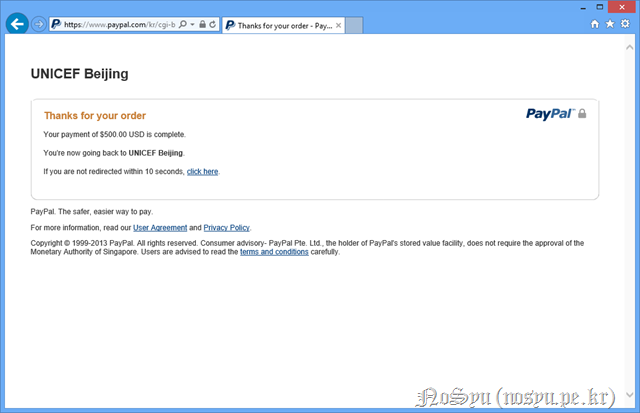Expand the address bar autocomplete dropdown arrow
The width and height of the screenshot is (640, 413).
192,23
